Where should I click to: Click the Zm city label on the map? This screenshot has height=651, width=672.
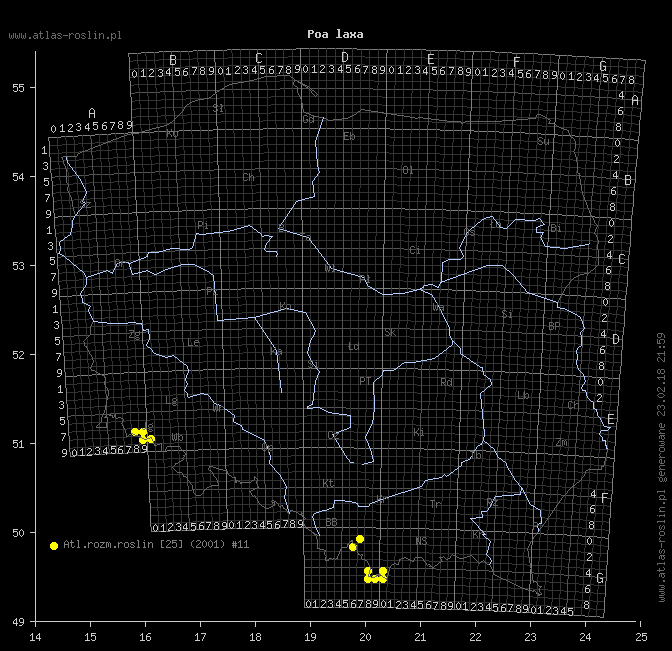[x=562, y=443]
